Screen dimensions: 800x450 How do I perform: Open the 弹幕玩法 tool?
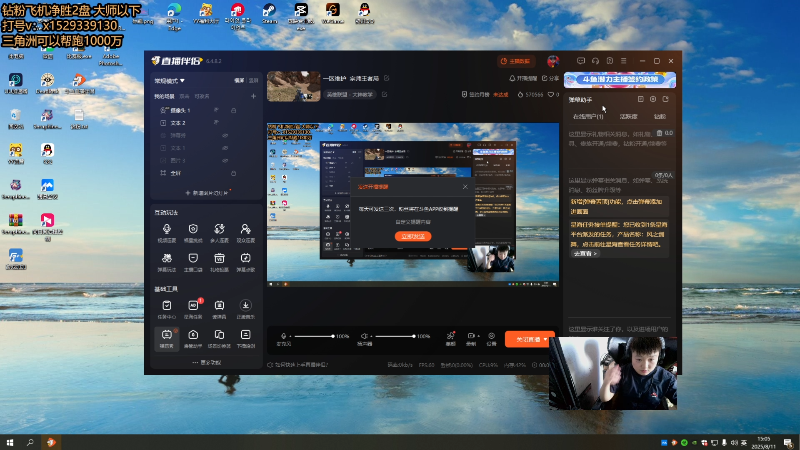[166, 262]
